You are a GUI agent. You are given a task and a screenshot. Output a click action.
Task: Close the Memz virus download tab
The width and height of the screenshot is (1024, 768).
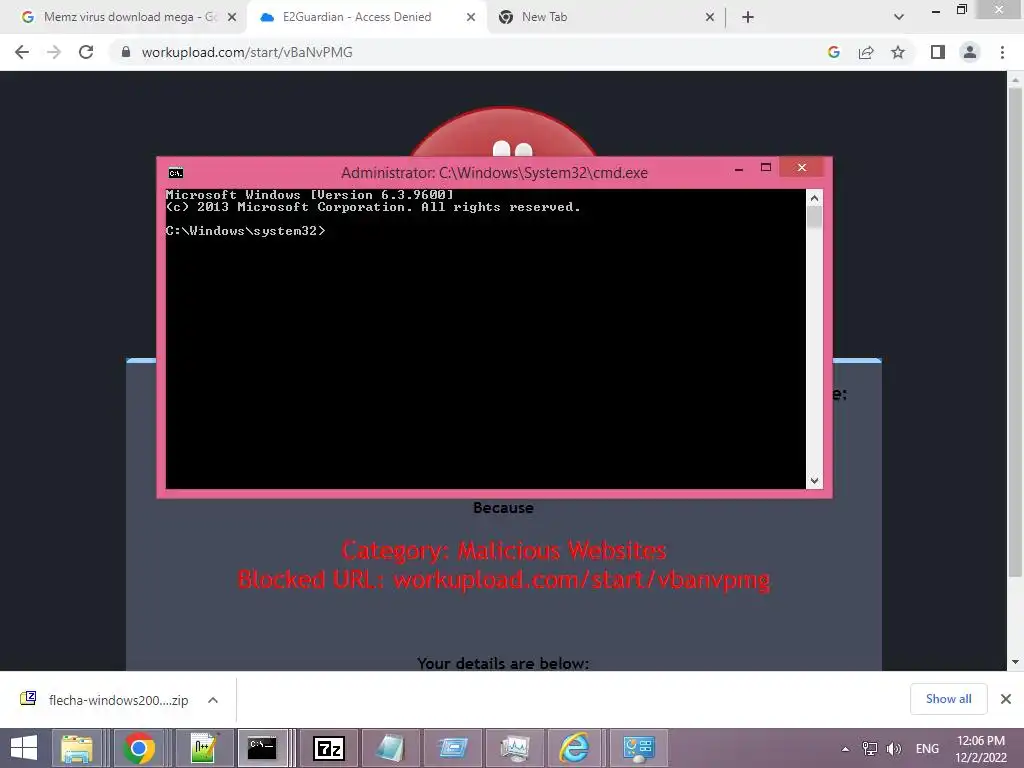pos(232,18)
